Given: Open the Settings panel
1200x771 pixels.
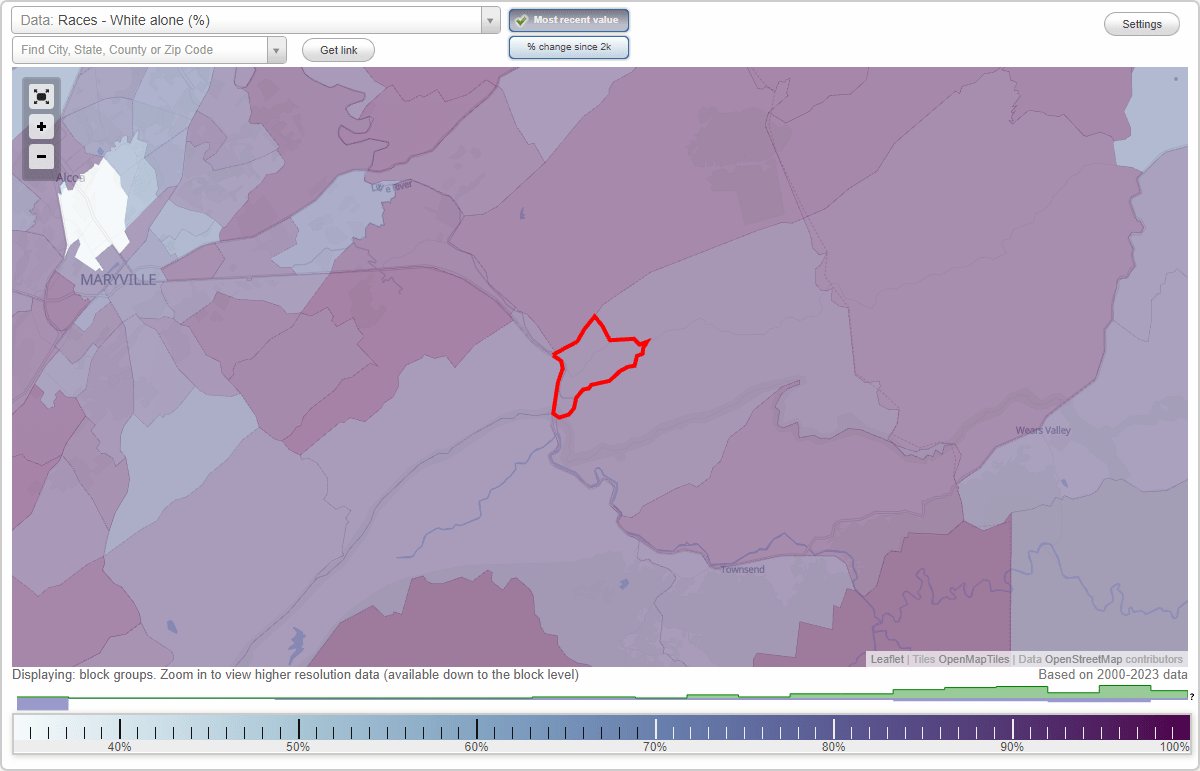Looking at the screenshot, I should [x=1141, y=23].
